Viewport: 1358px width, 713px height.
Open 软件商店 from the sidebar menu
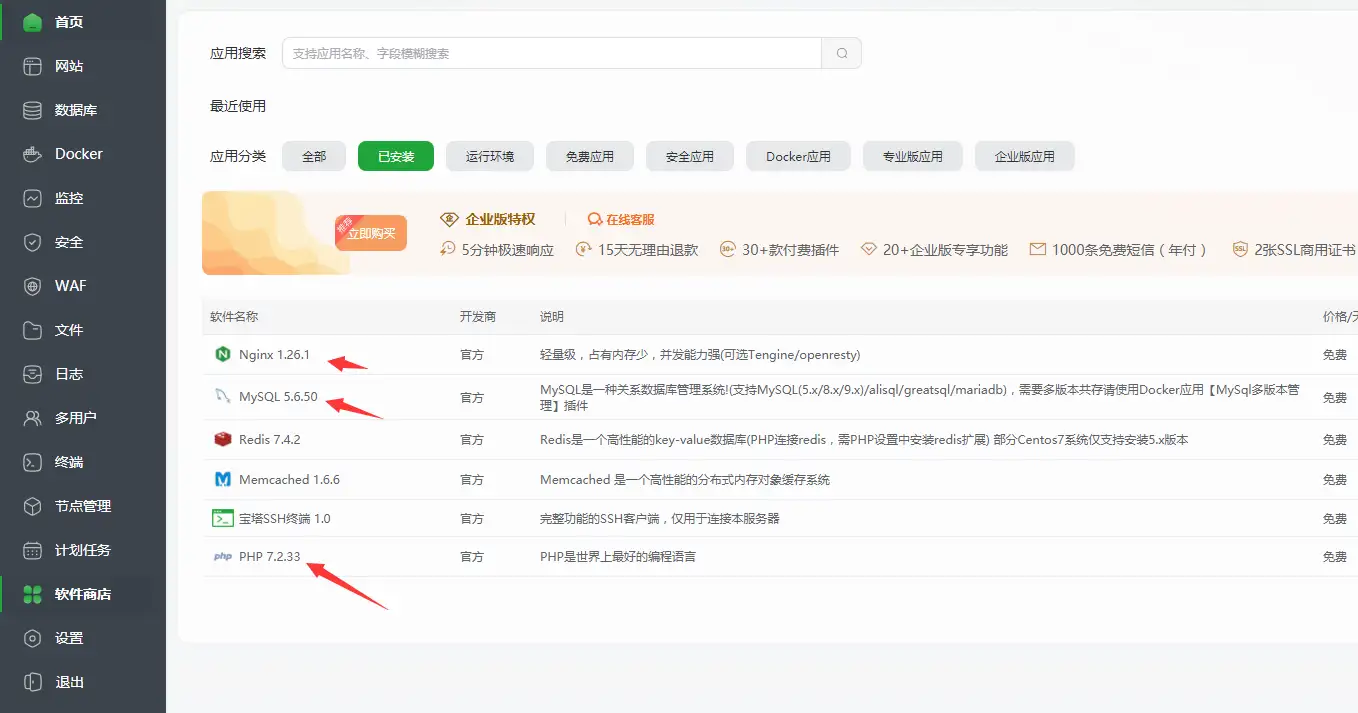70,594
